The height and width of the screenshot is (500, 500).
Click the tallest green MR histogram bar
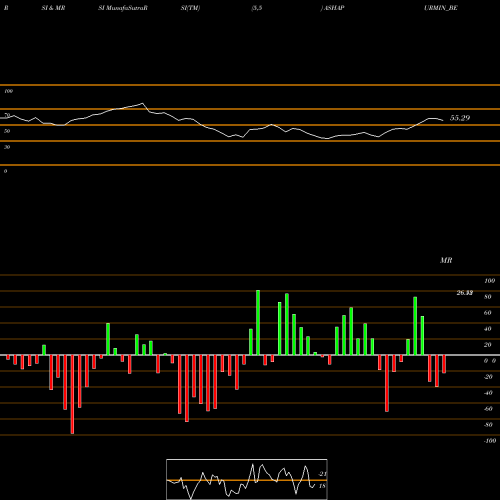(x=258, y=323)
